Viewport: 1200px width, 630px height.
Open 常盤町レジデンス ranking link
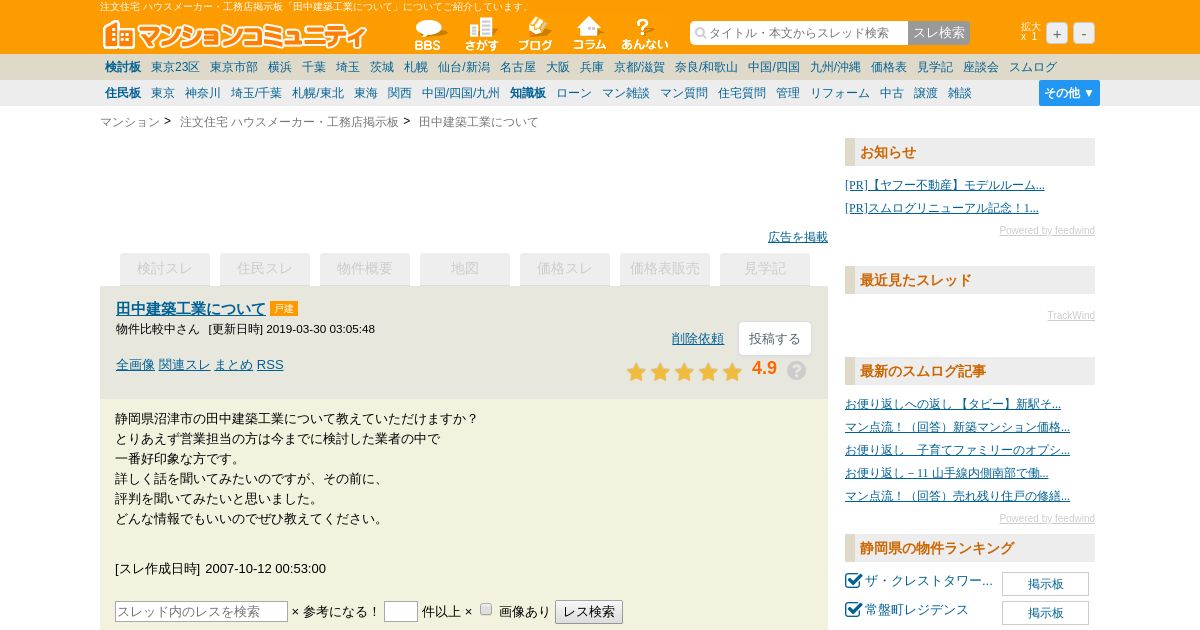point(917,610)
